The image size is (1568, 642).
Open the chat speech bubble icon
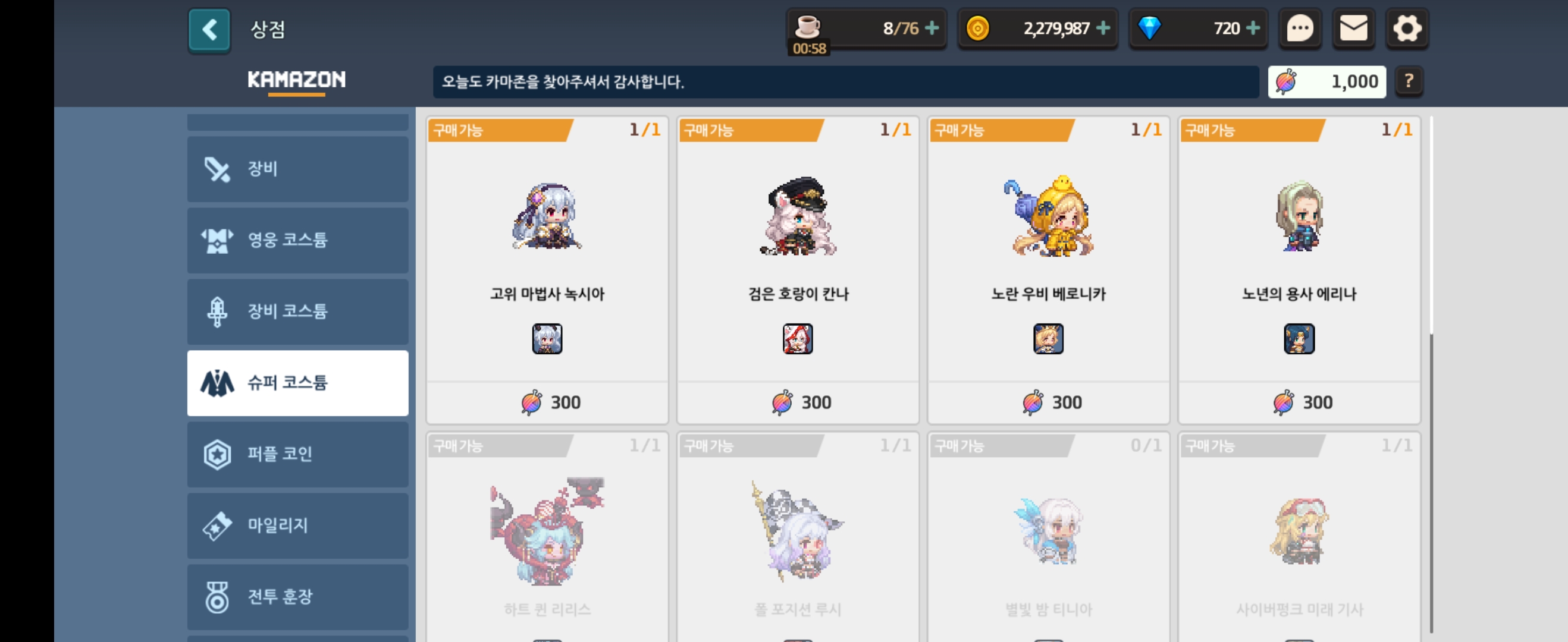[1300, 28]
